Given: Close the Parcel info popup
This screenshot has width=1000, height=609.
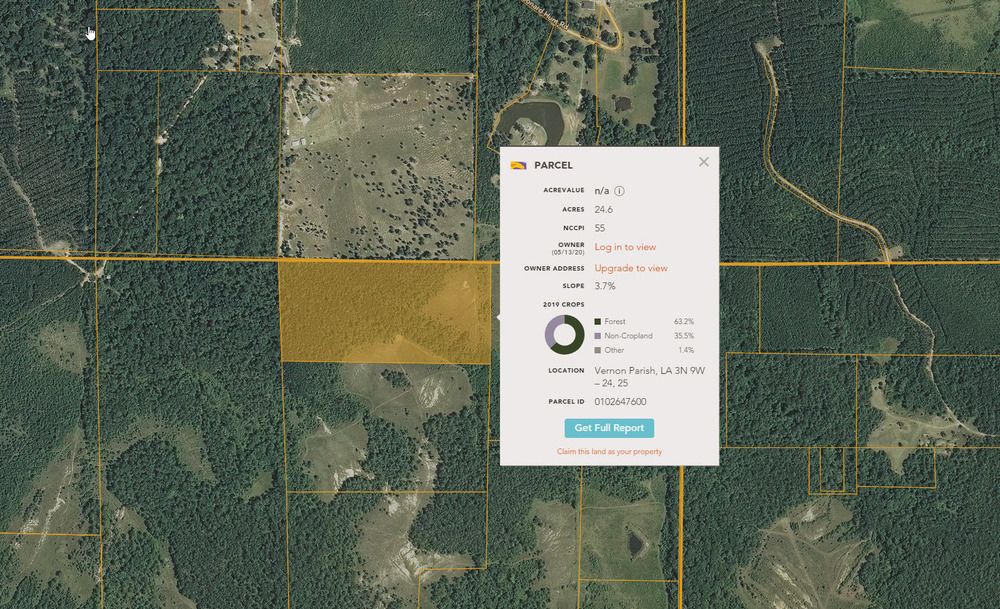Looking at the screenshot, I should [x=703, y=162].
